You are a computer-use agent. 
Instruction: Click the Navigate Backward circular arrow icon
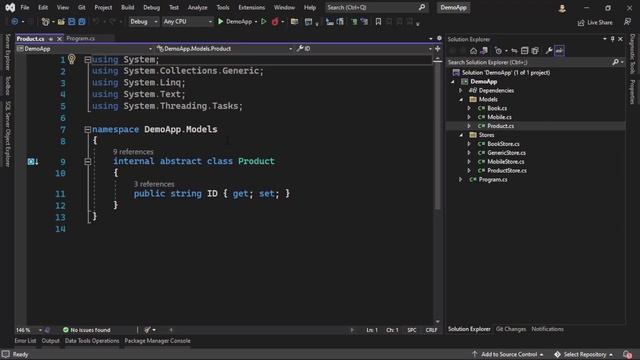(15, 22)
